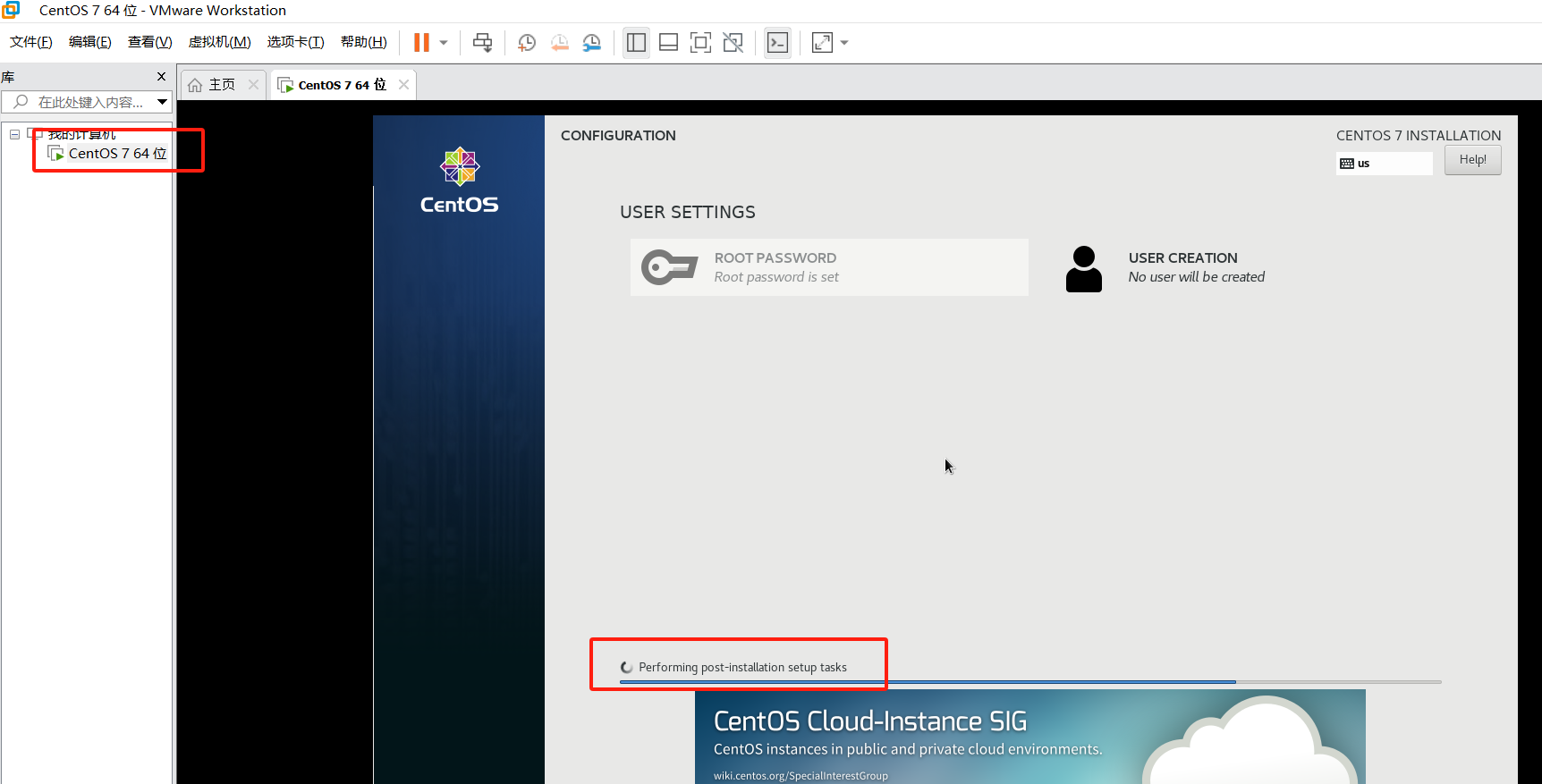
Task: Open the library search dropdown arrow
Action: [x=163, y=102]
